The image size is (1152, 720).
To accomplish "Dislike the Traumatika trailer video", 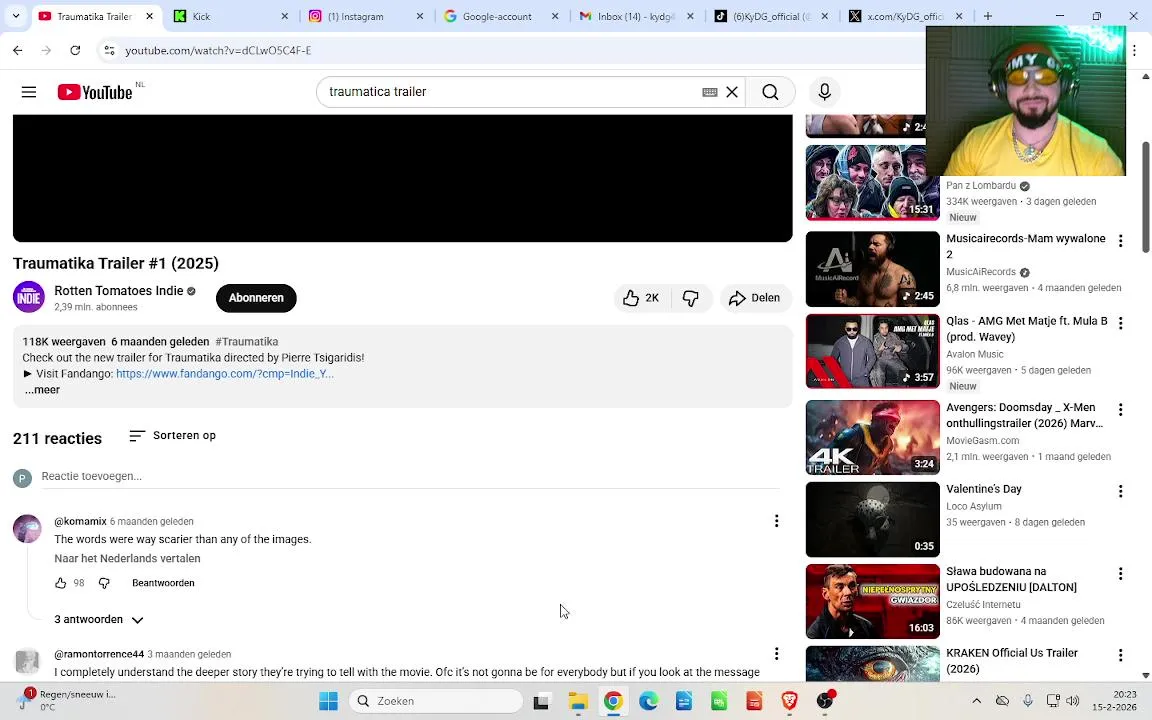I will 691,298.
